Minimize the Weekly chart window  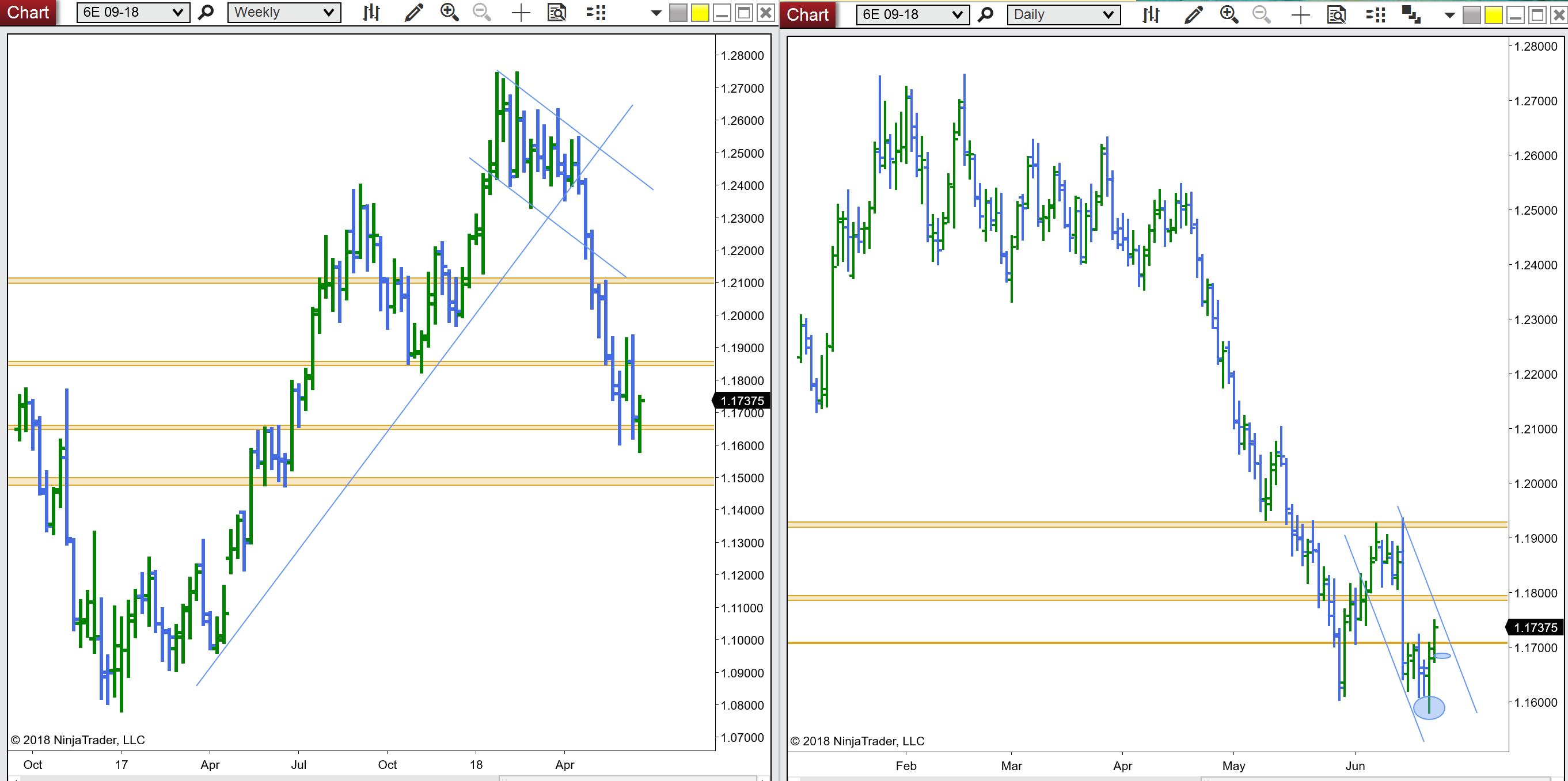point(722,13)
